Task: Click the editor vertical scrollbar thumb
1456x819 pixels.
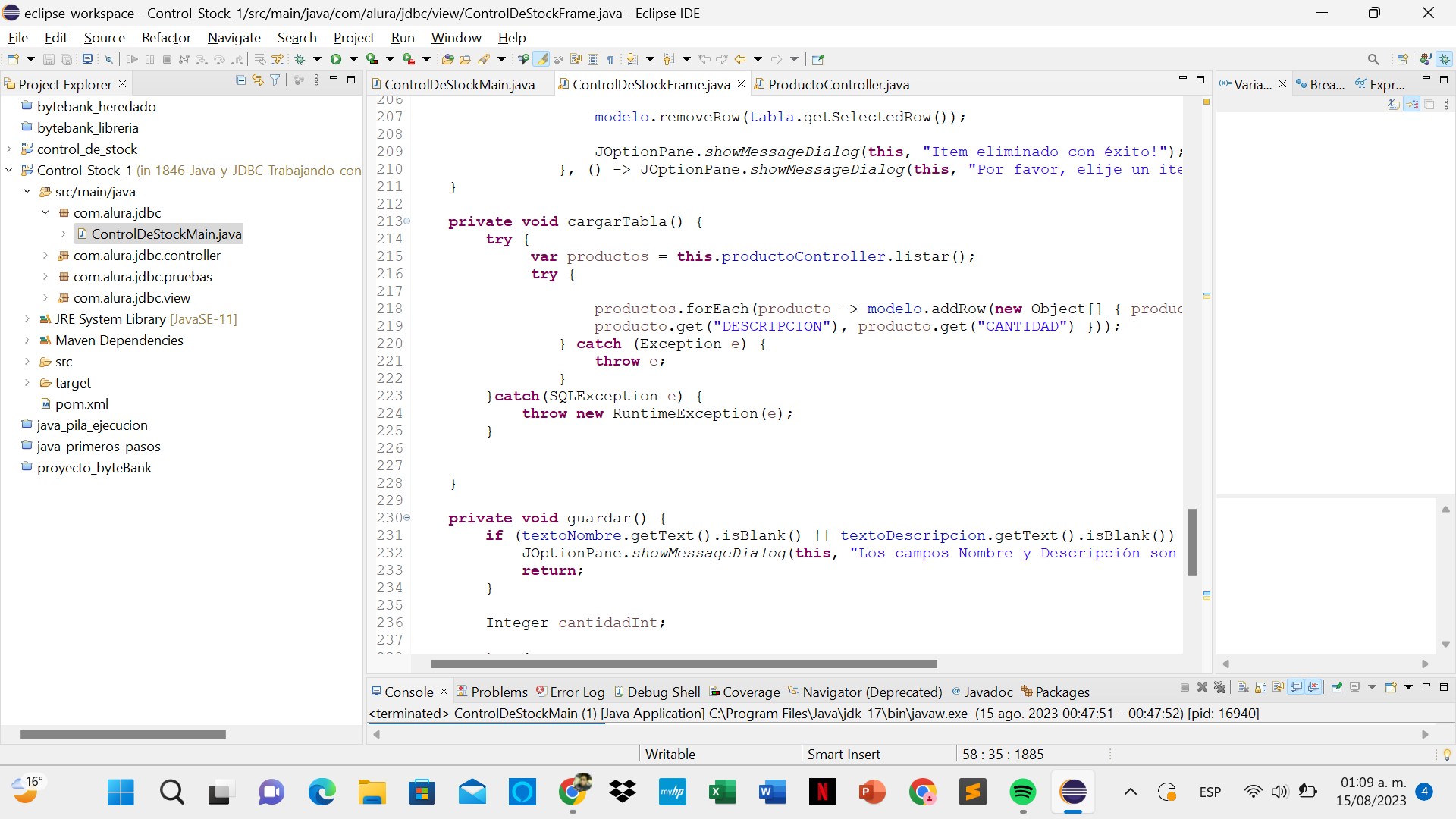Action: tap(1192, 541)
